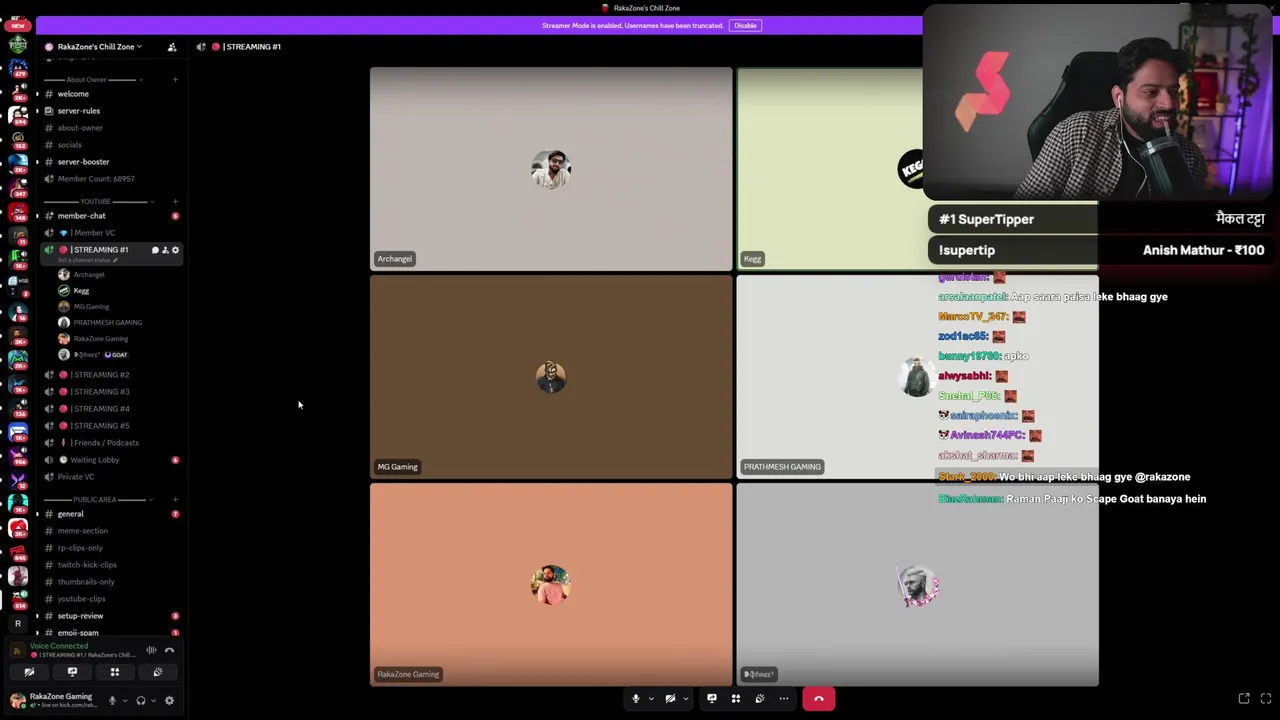Open activities launcher in call control bar
Viewport: 1280px width, 720px height.
pyautogui.click(x=736, y=699)
